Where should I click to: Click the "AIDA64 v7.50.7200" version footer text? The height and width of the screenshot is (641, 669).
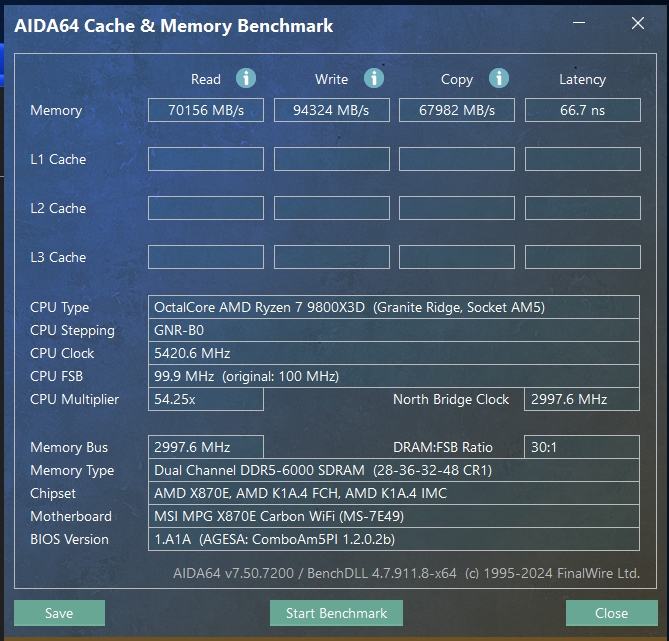click(x=406, y=573)
